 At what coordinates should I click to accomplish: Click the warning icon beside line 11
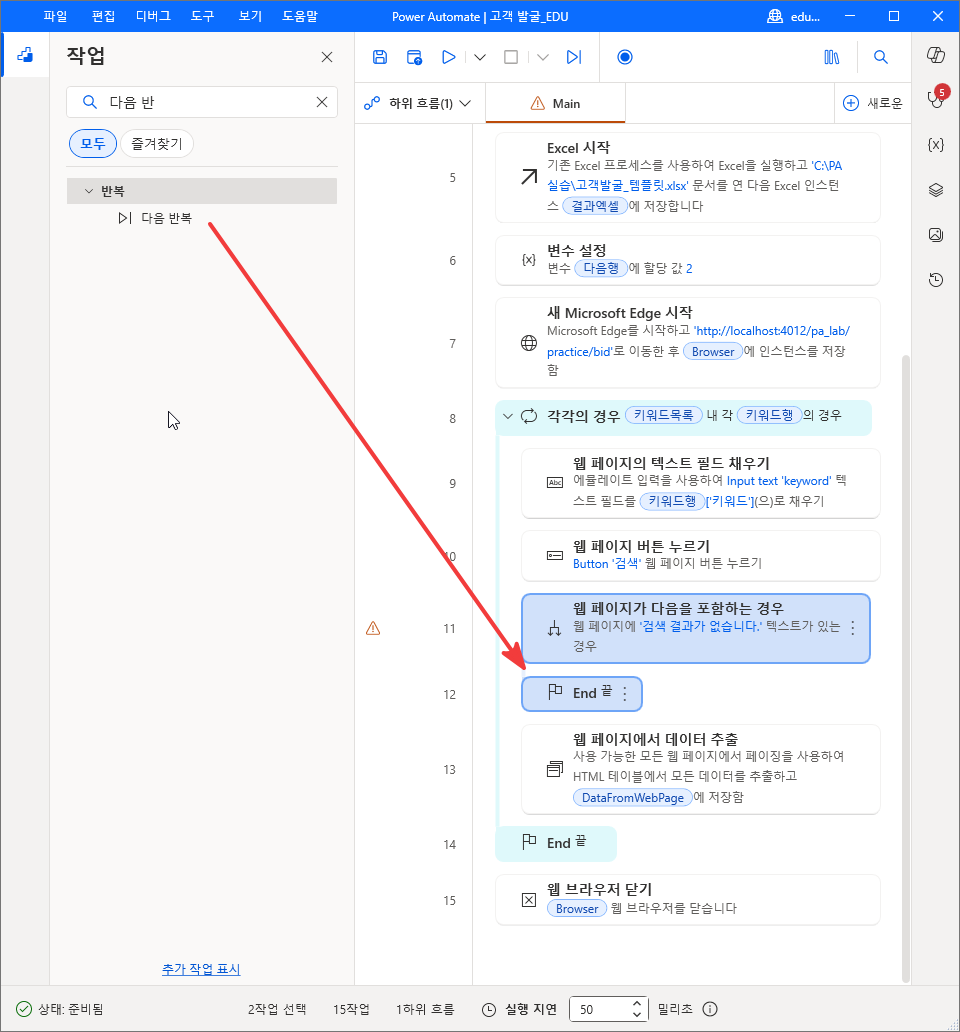pos(373,629)
